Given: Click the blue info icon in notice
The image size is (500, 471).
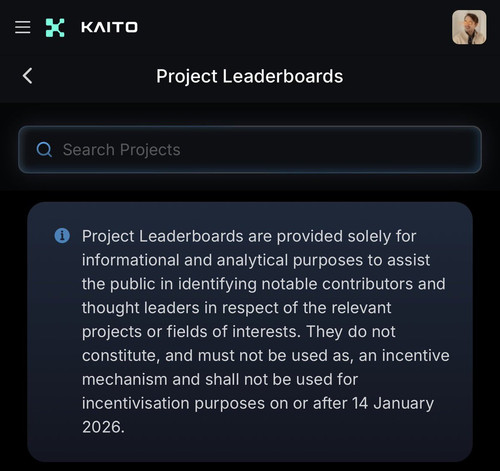Looking at the screenshot, I should click(62, 236).
